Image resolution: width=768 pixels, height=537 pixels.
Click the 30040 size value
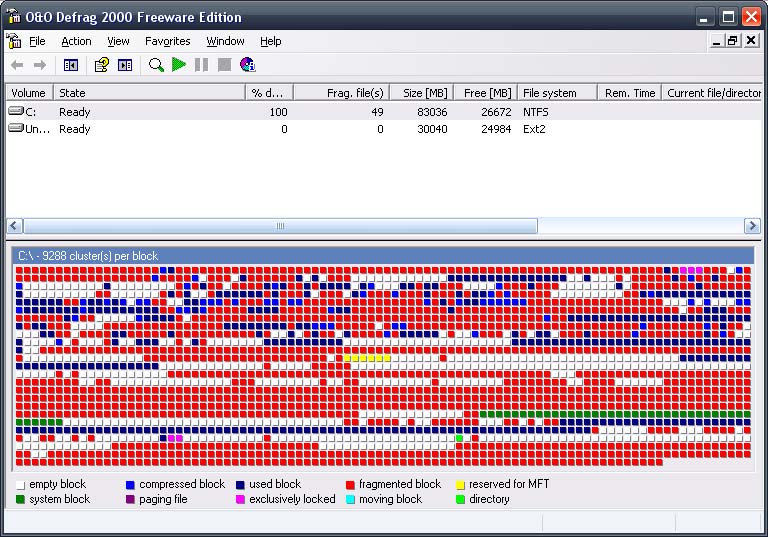point(432,129)
